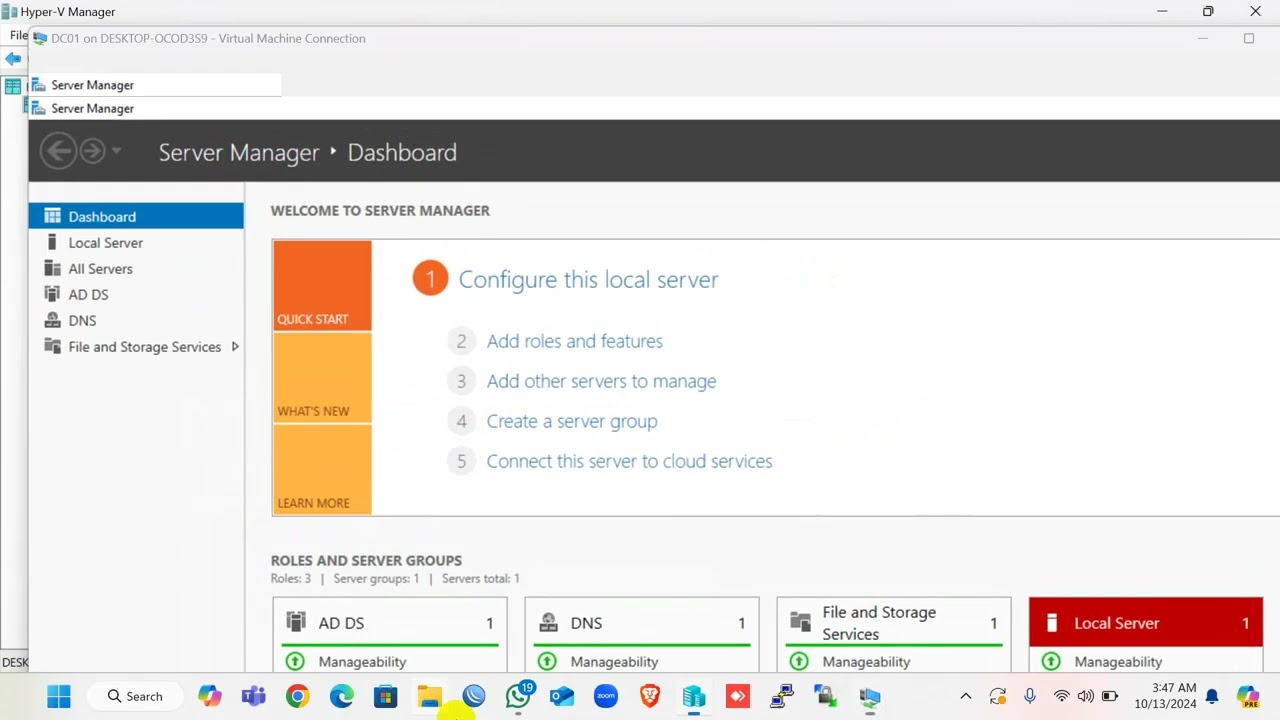Click the DNS icon in sidebar

[x=52, y=320]
